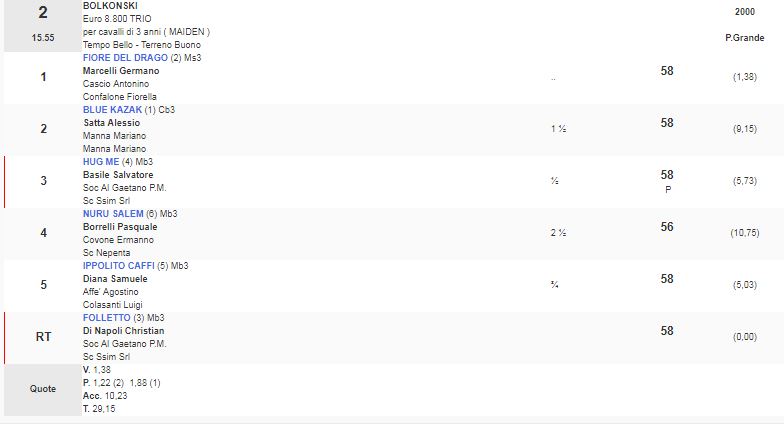Select jockey name Basile Salvatore
The width and height of the screenshot is (784, 435).
pyautogui.click(x=118, y=175)
